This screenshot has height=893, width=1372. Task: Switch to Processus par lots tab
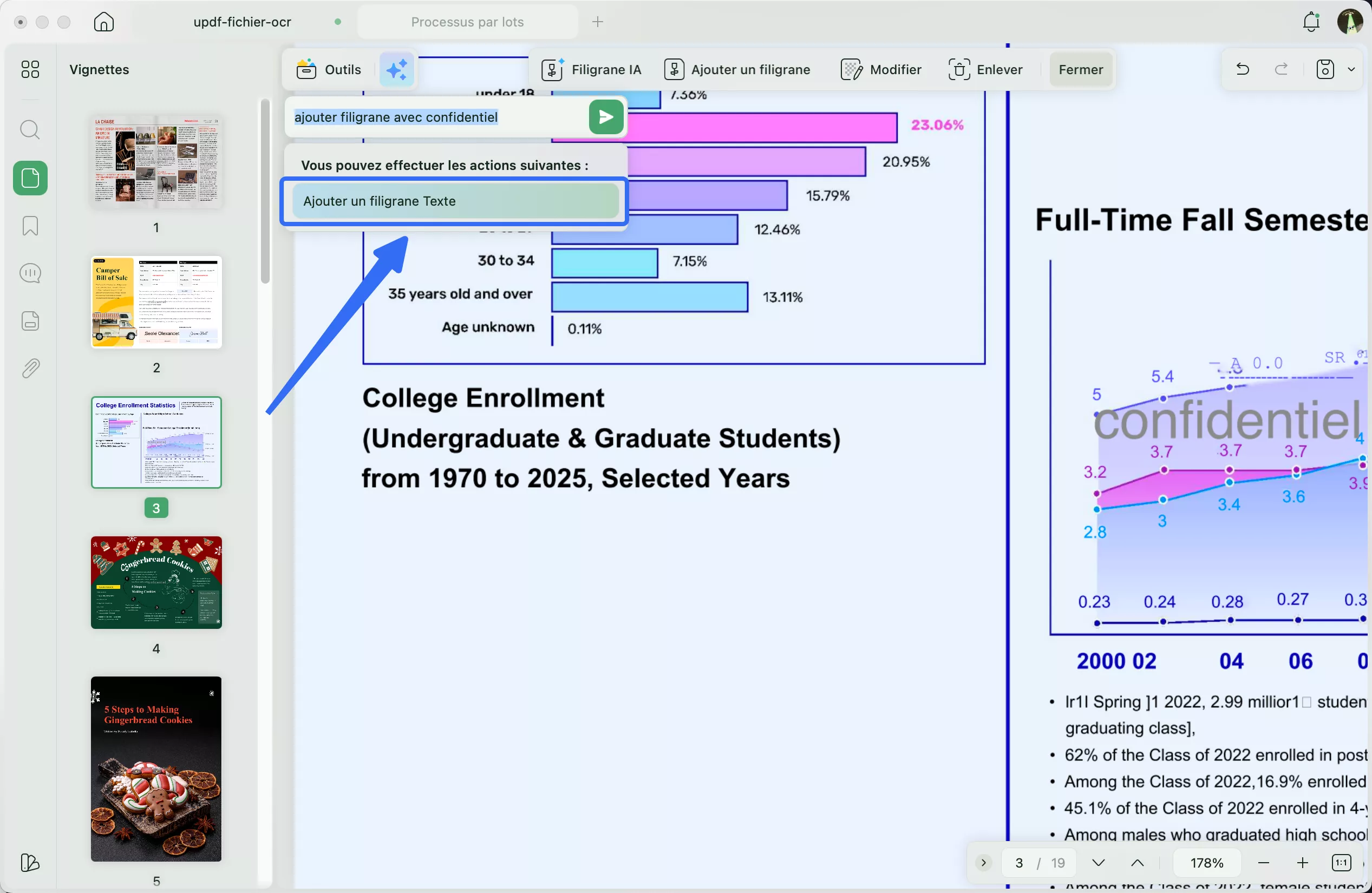[x=467, y=22]
